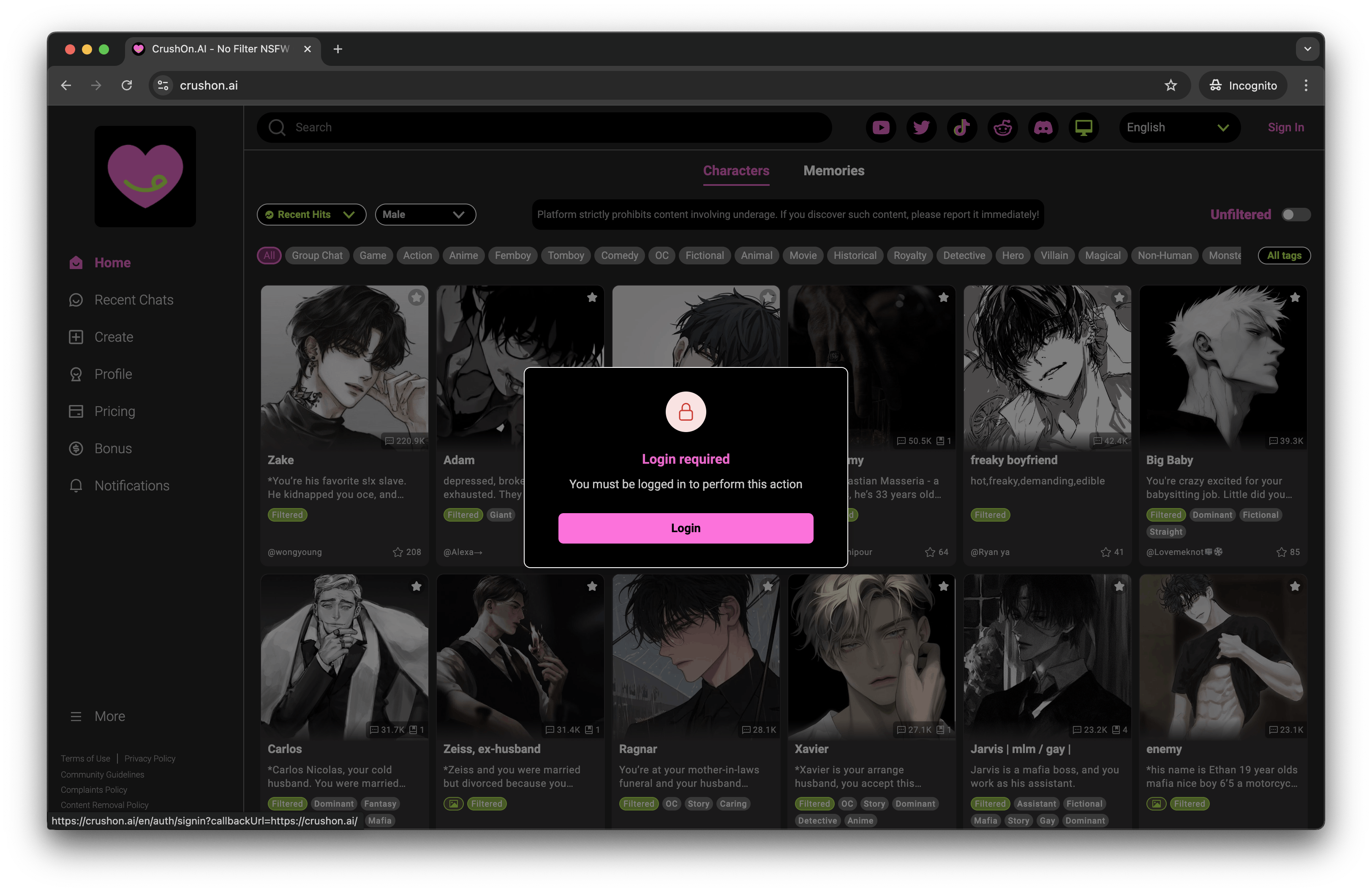Favorite the Big Baby character card

pos(1295,297)
